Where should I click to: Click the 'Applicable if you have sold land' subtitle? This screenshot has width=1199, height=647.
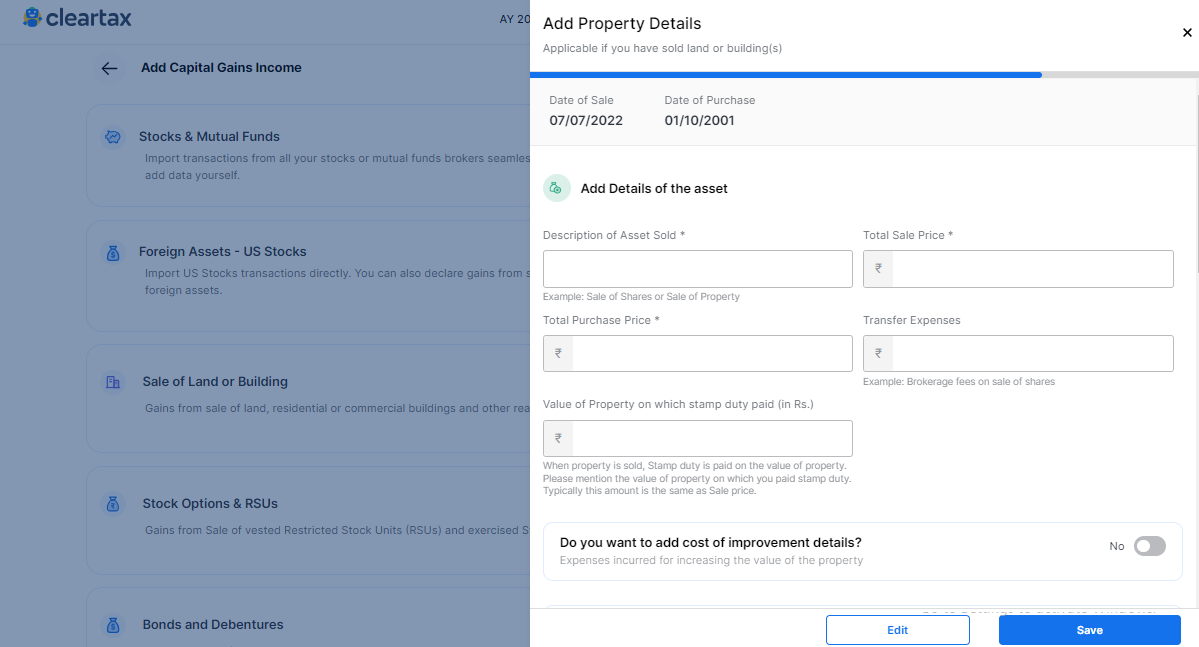coord(662,48)
